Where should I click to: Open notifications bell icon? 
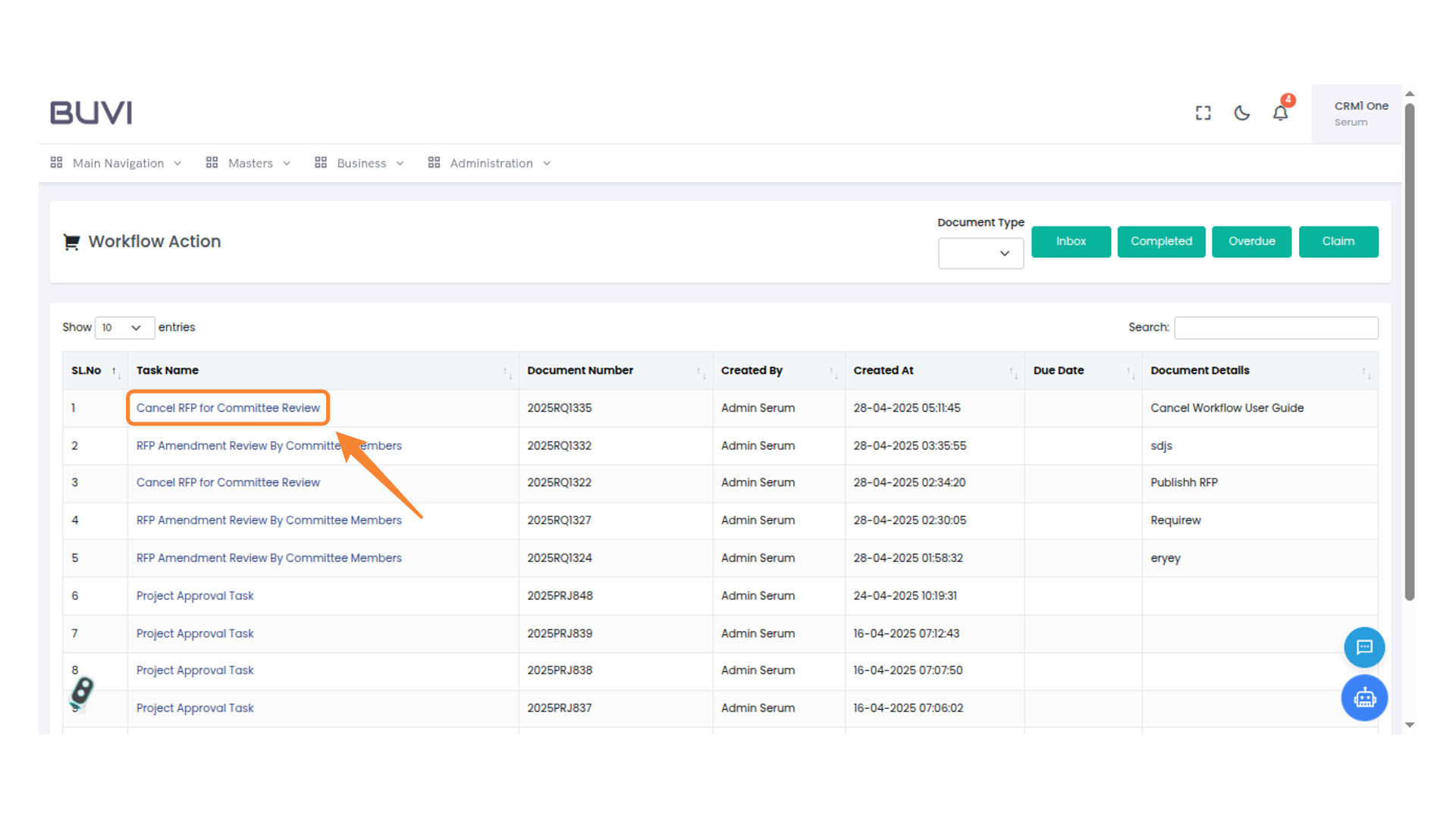click(1280, 113)
